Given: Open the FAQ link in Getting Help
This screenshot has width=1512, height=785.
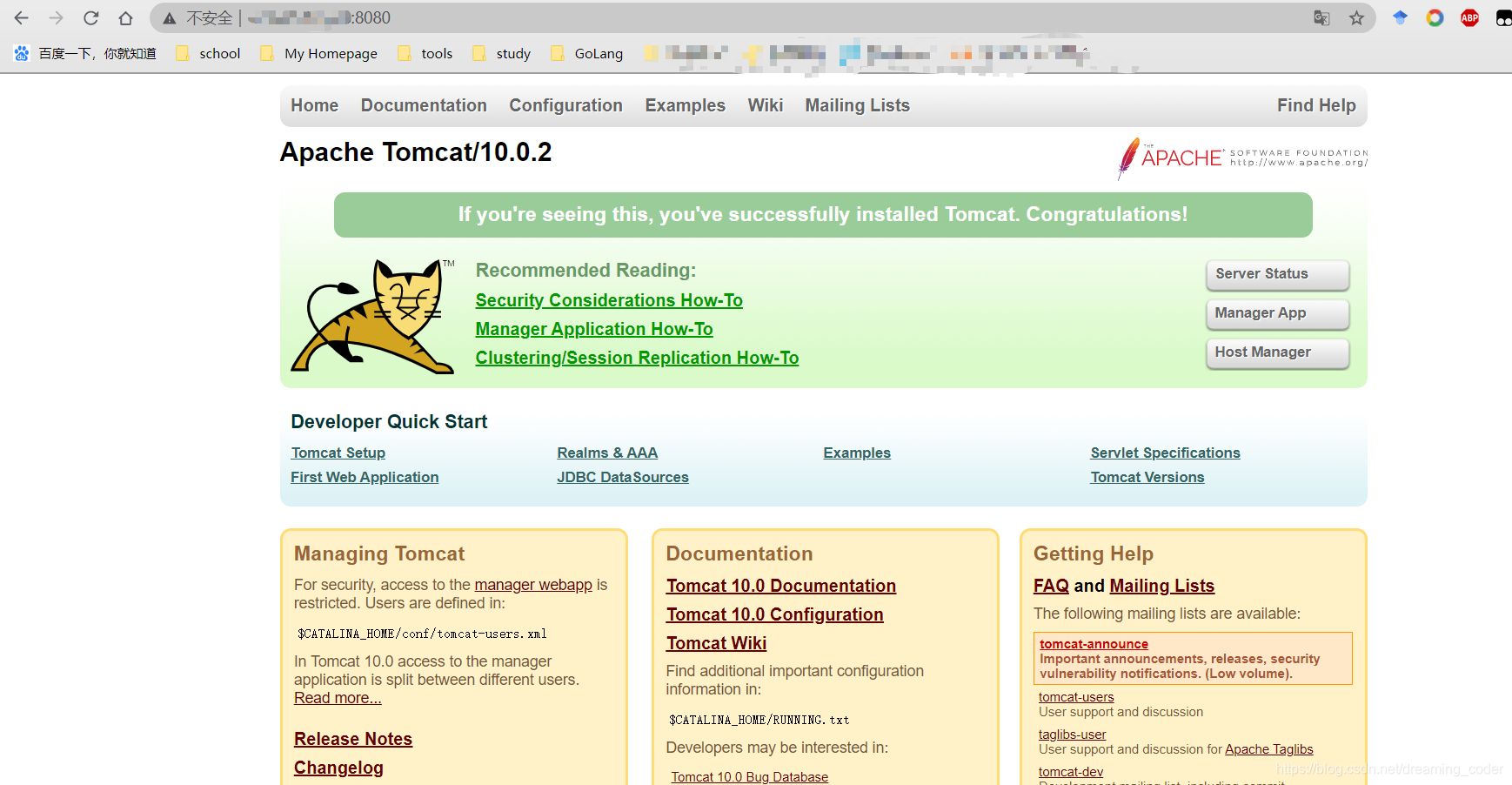Looking at the screenshot, I should (1051, 586).
